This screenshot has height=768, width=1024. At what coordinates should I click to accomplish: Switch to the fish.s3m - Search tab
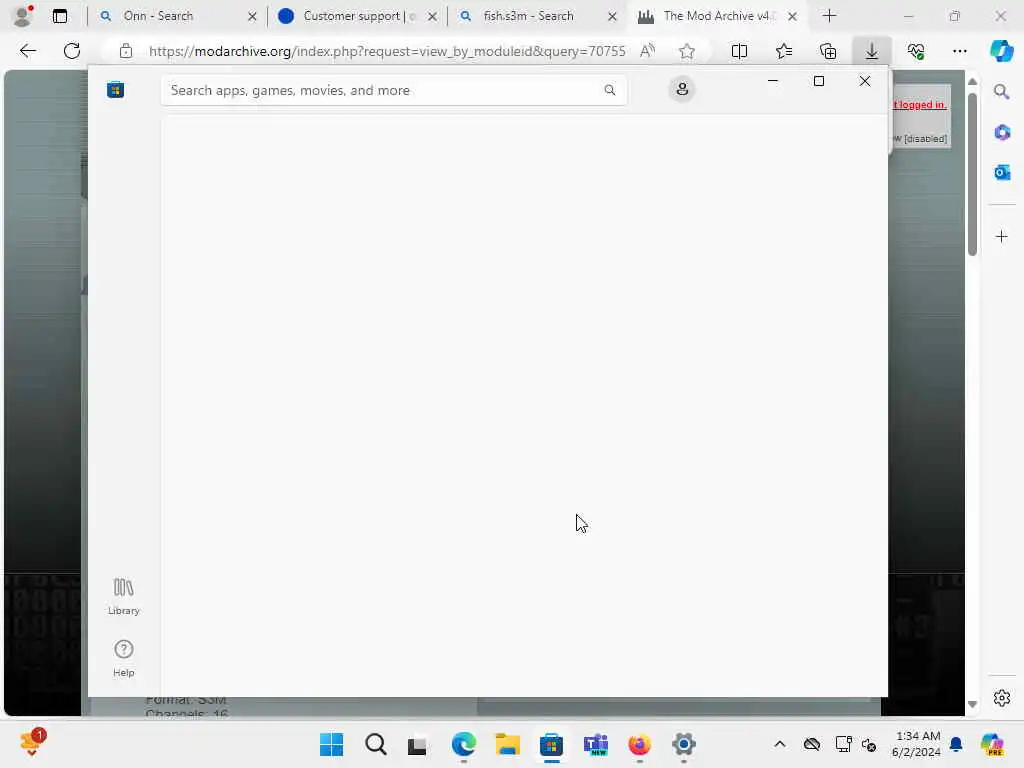click(528, 16)
